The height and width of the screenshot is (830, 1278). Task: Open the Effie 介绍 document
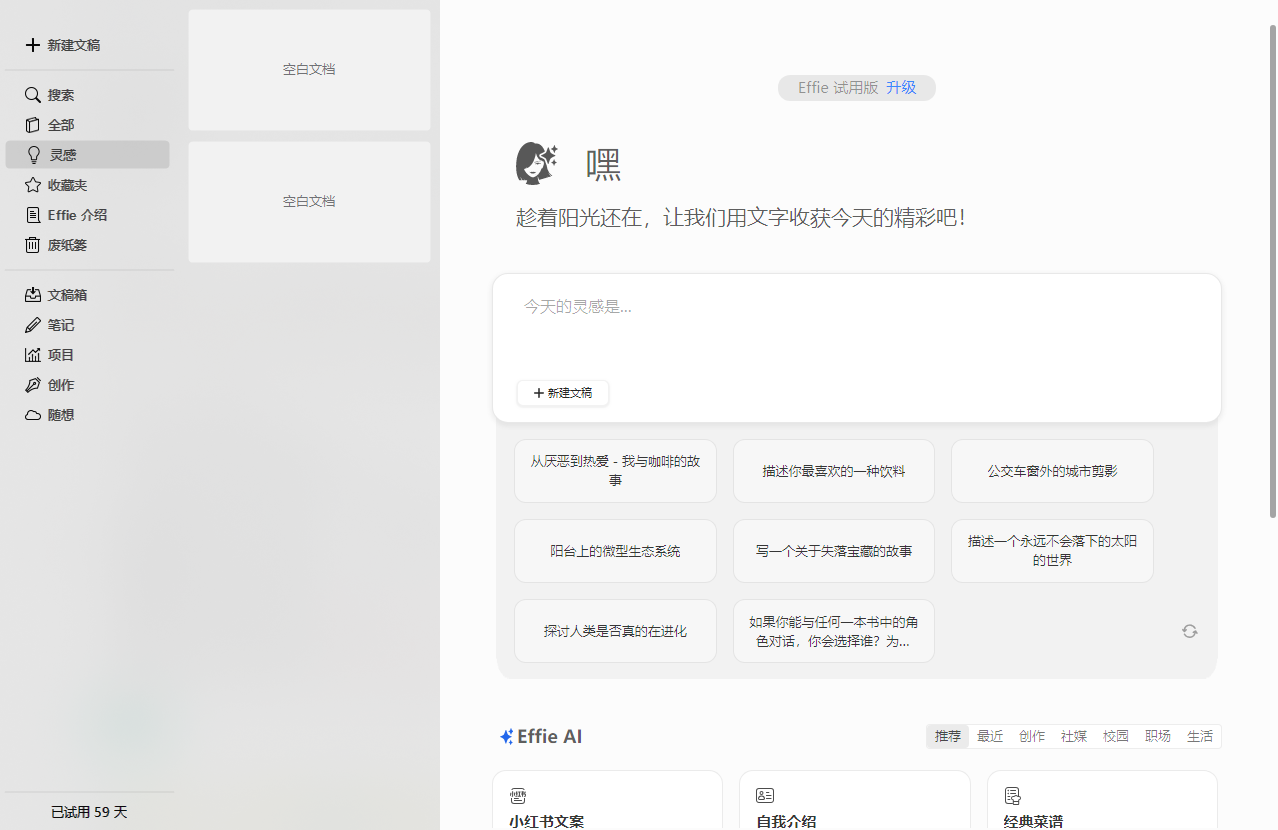tap(75, 214)
